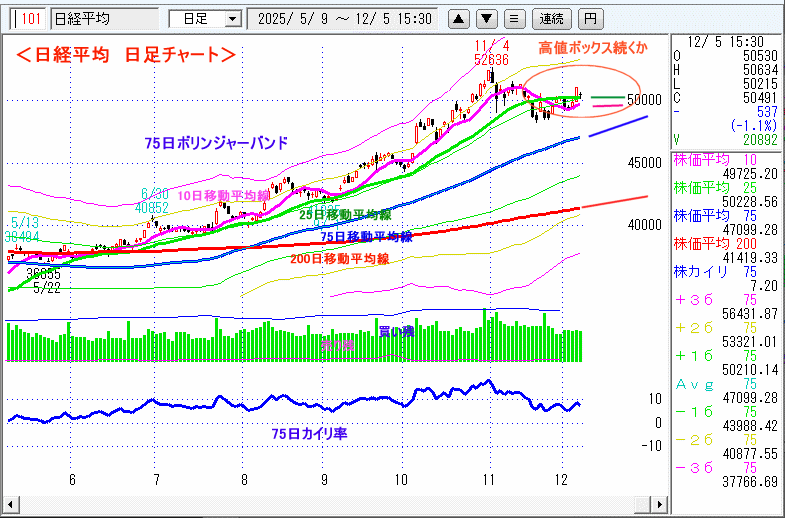
Task: Click the 株価平均 10 legend entry
Action: (715, 160)
